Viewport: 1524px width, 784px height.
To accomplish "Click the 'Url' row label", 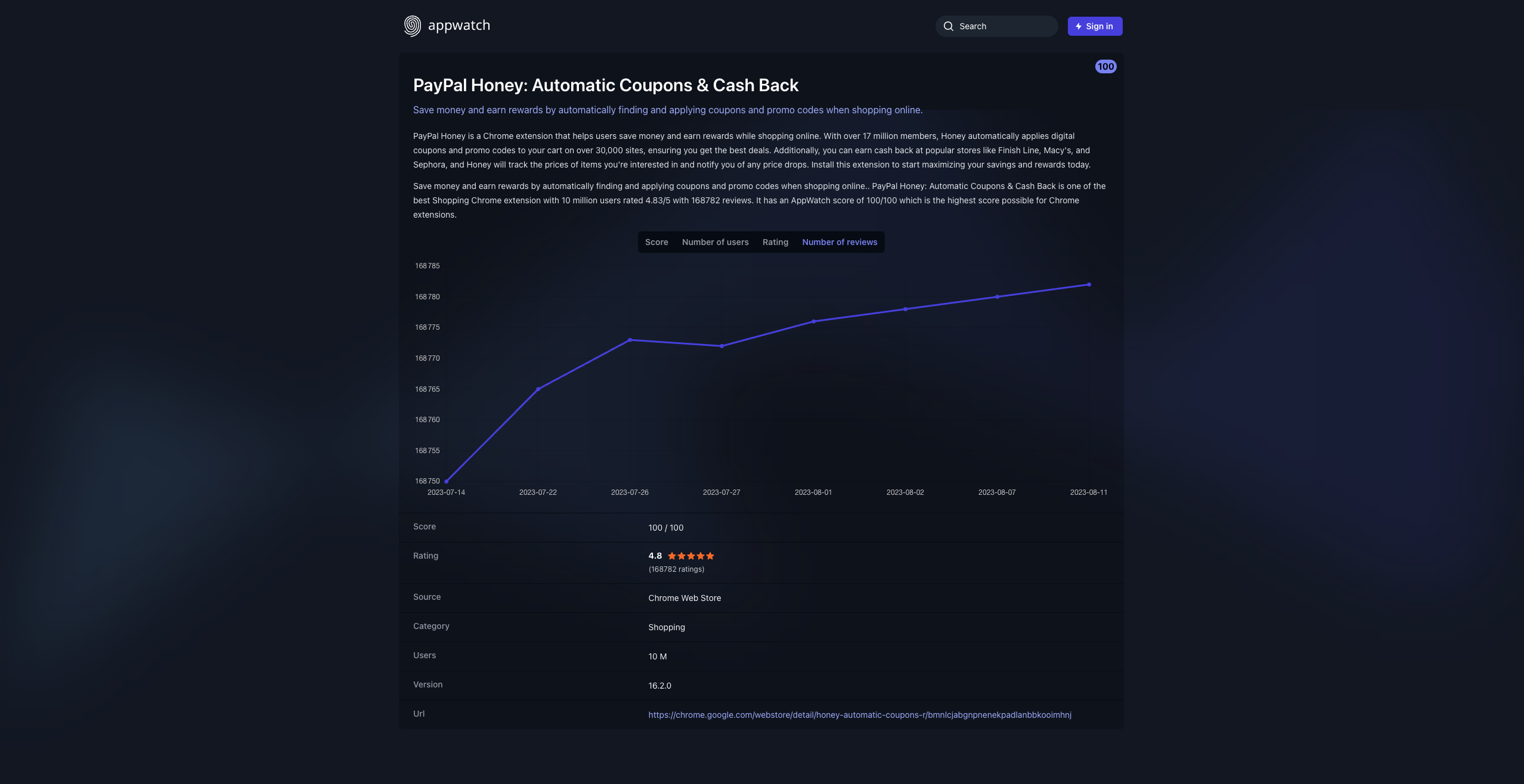I will 419,714.
